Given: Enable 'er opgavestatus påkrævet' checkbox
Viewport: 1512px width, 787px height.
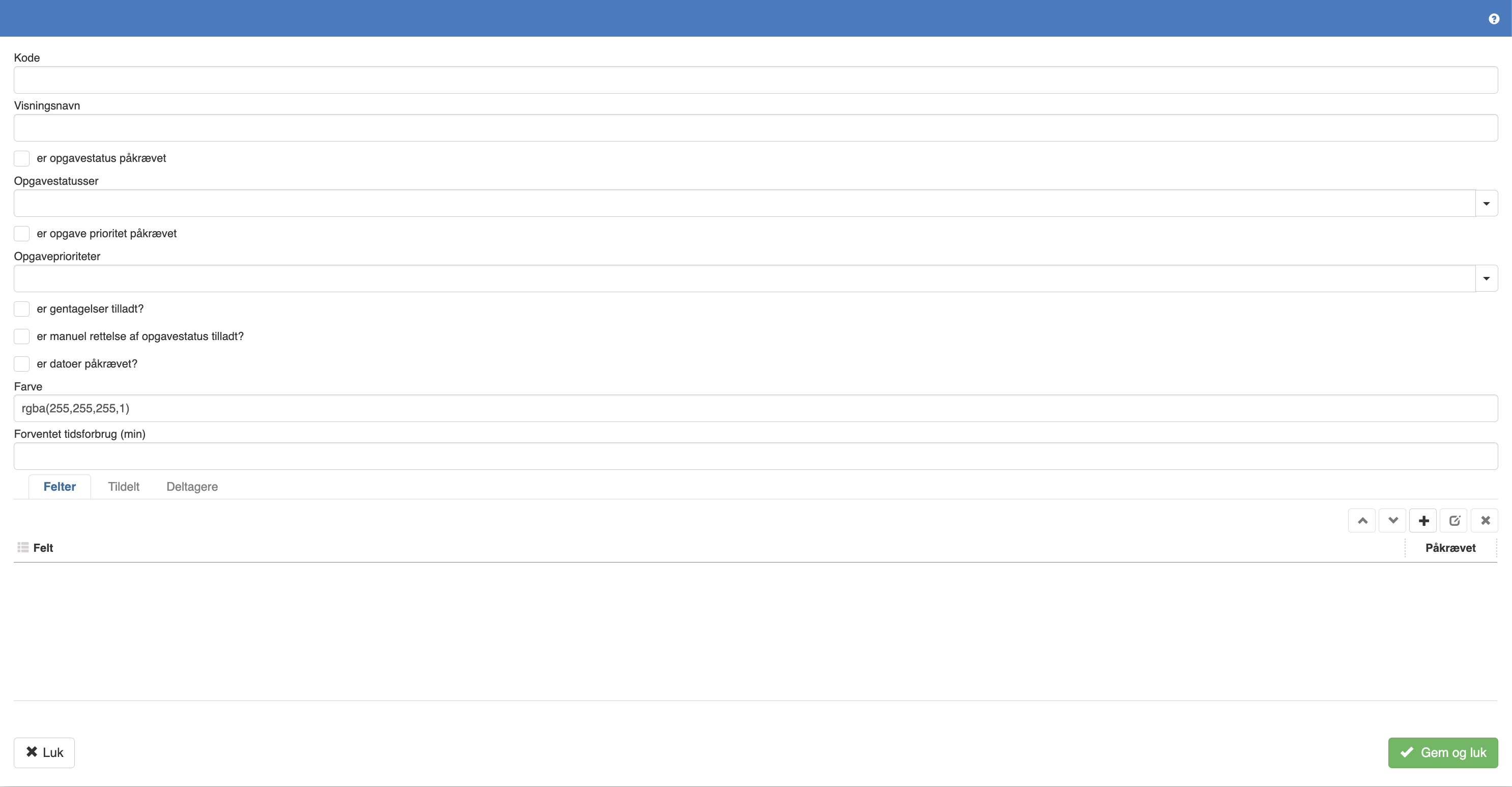Looking at the screenshot, I should [x=22, y=159].
